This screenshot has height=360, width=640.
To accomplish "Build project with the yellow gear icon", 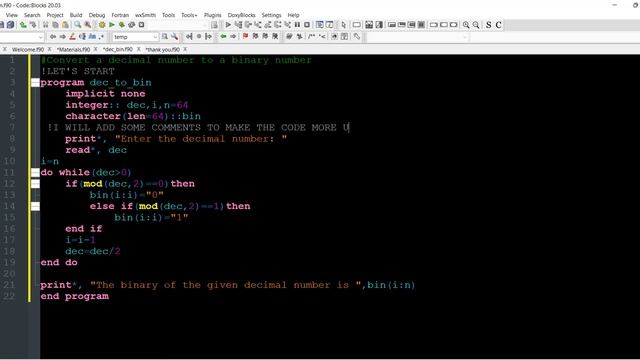I will coord(102,25).
